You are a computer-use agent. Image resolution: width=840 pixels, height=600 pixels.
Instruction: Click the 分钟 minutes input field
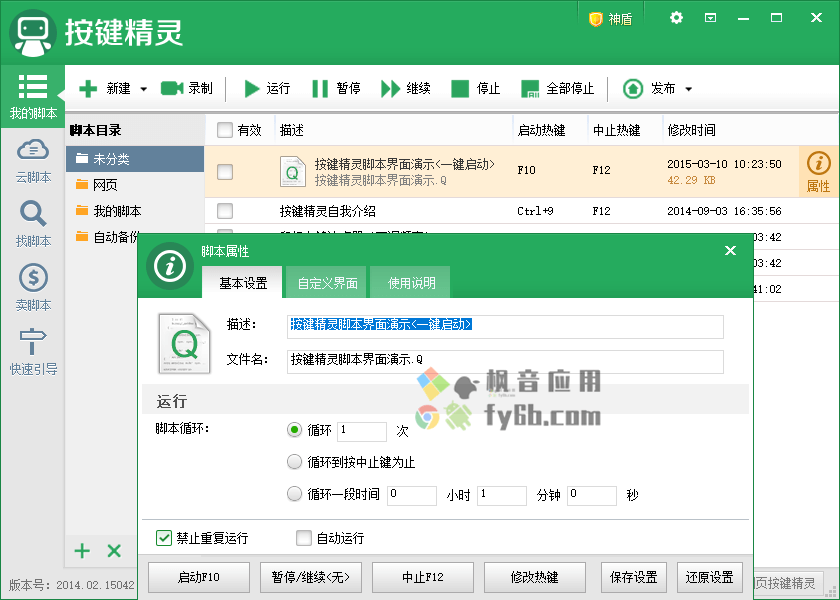click(x=501, y=496)
